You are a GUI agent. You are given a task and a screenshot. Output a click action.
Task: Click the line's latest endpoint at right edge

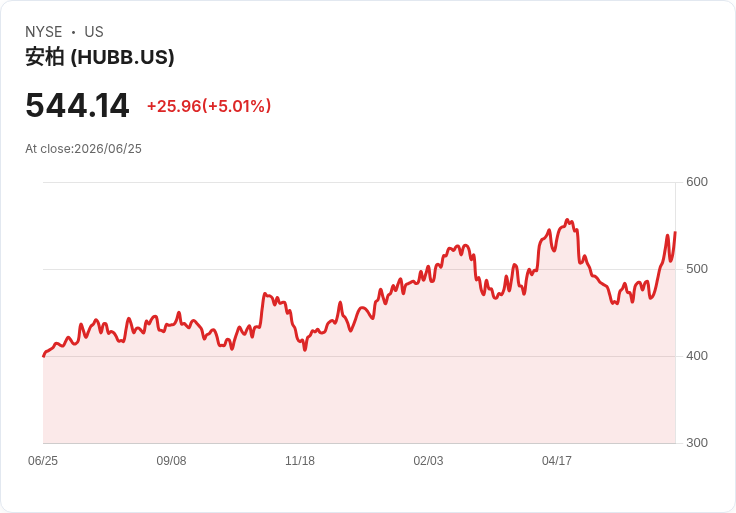675,232
